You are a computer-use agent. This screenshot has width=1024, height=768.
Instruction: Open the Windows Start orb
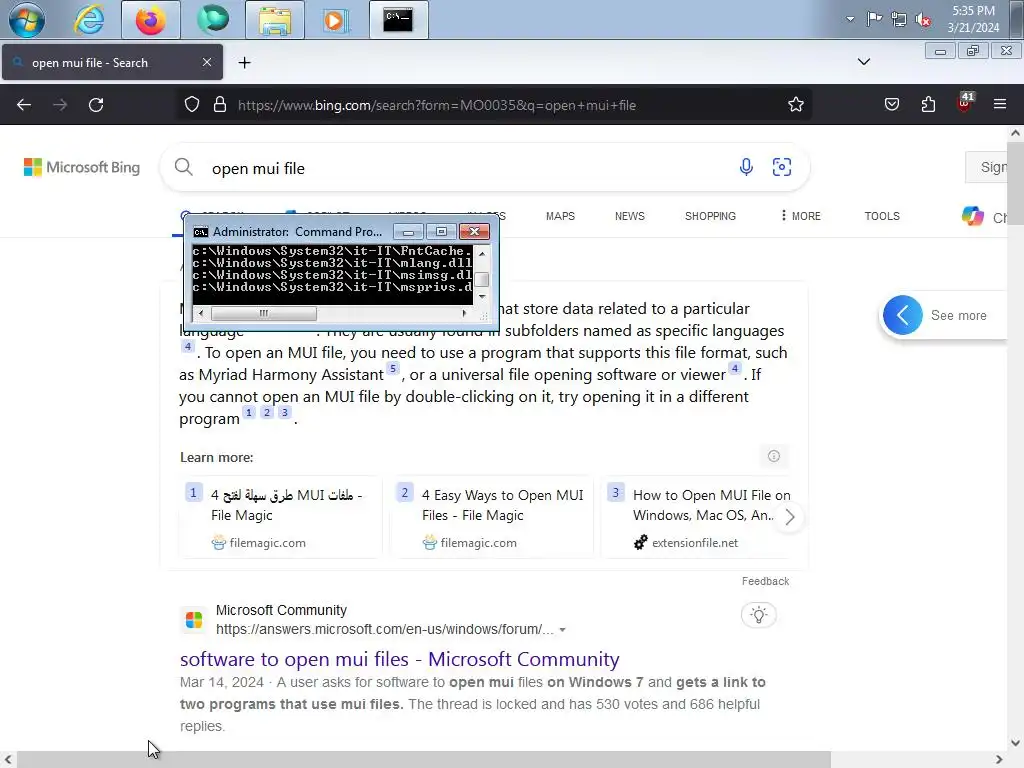27,20
